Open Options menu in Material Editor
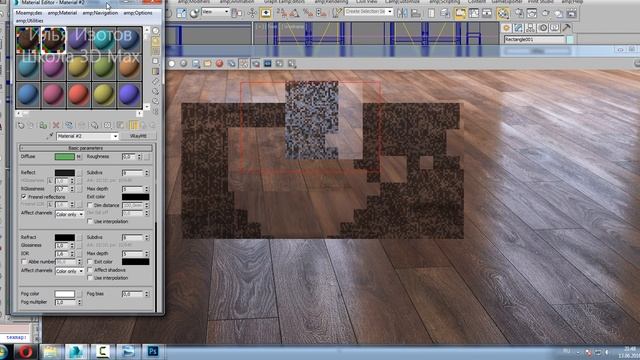Image resolution: width=640 pixels, height=360 pixels. coord(138,13)
